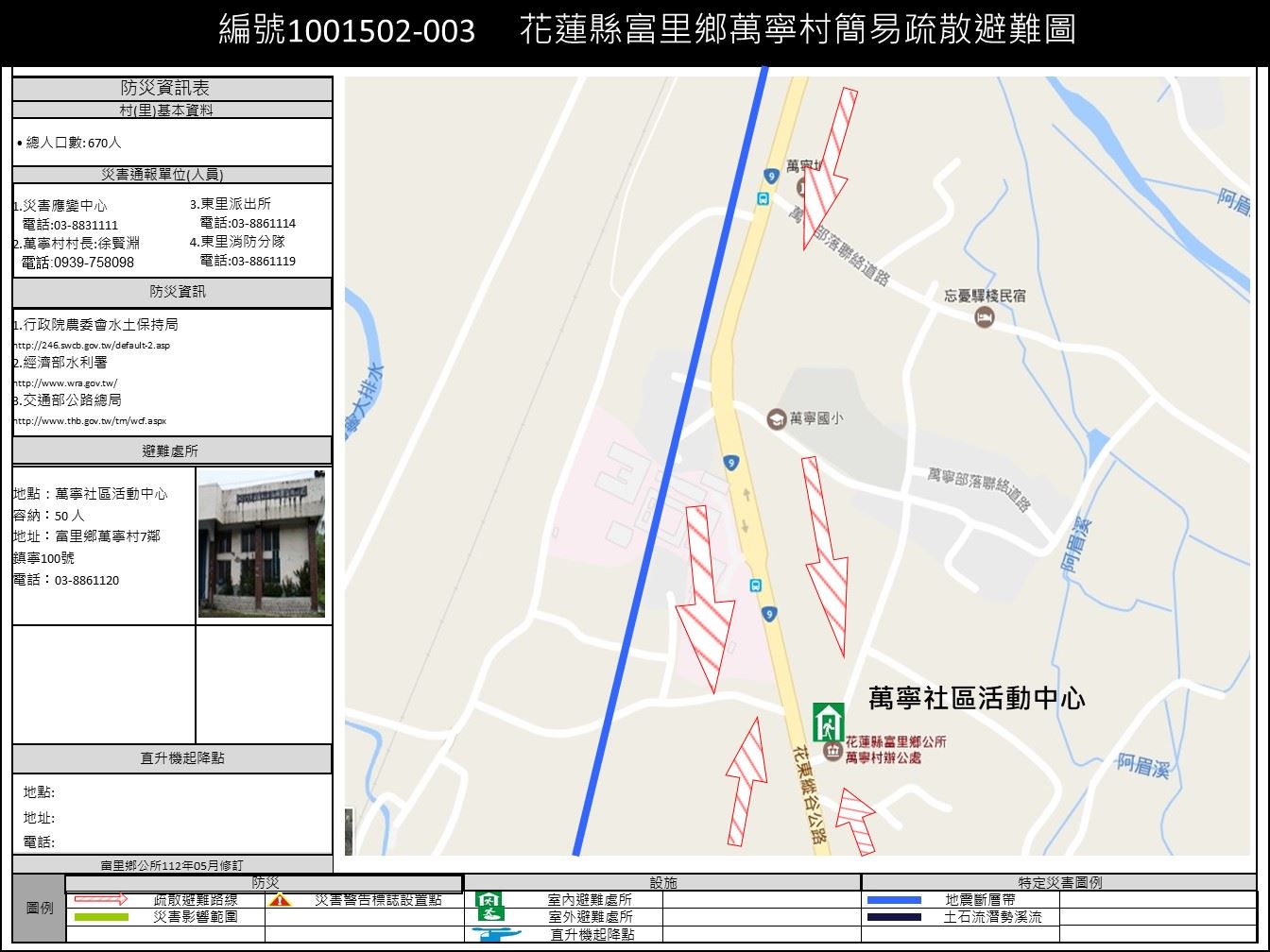The height and width of the screenshot is (952, 1270).
Task: Select the bed icon at 忘憂驛棧民宿
Action: coord(983,316)
